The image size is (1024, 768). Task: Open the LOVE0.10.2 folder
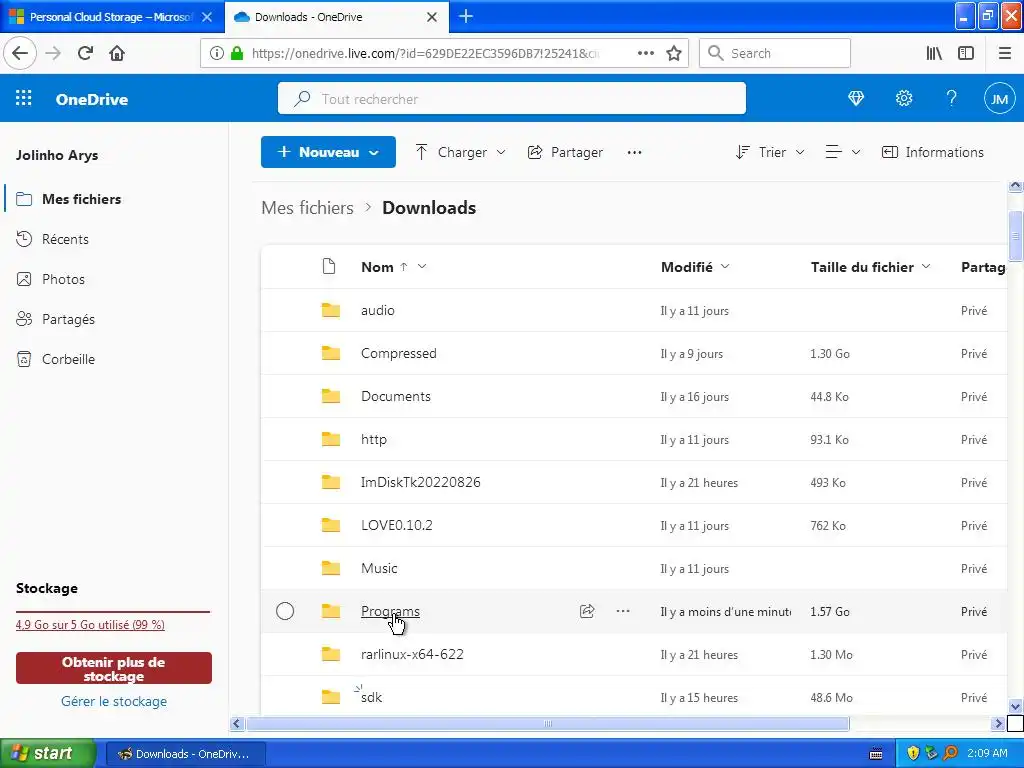(396, 526)
